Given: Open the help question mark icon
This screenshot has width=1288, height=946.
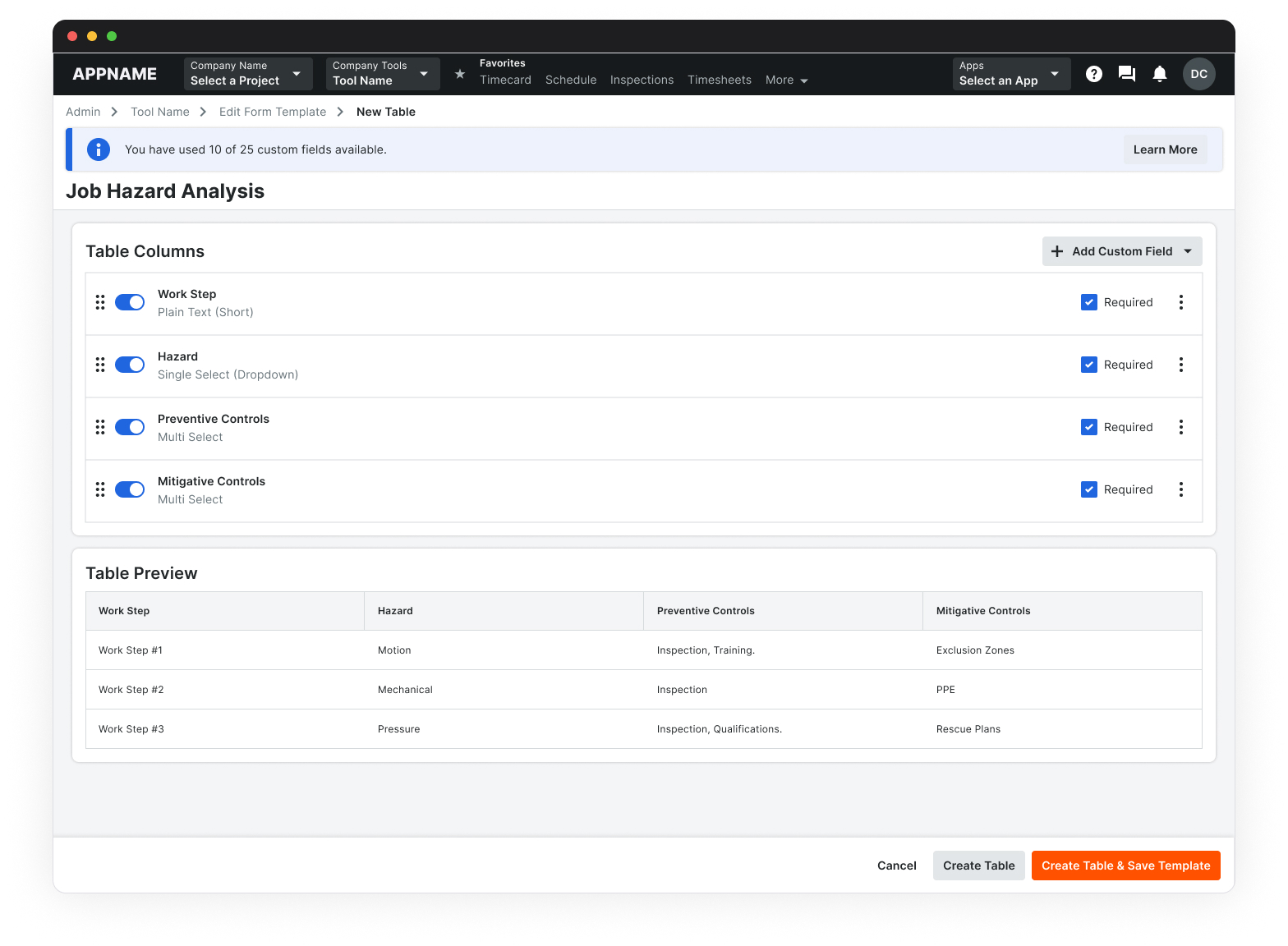Looking at the screenshot, I should pos(1093,74).
